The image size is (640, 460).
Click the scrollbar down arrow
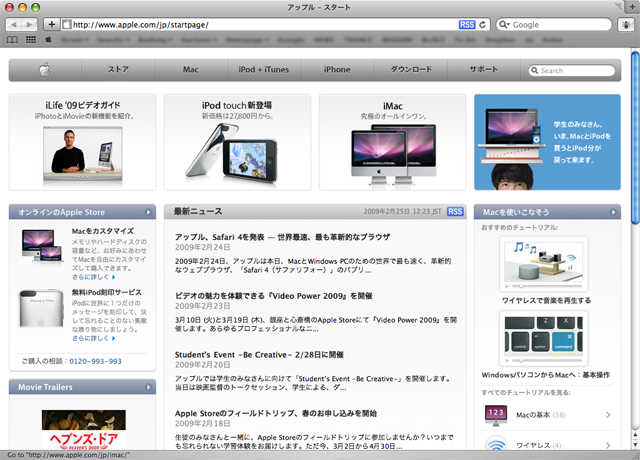(635, 445)
